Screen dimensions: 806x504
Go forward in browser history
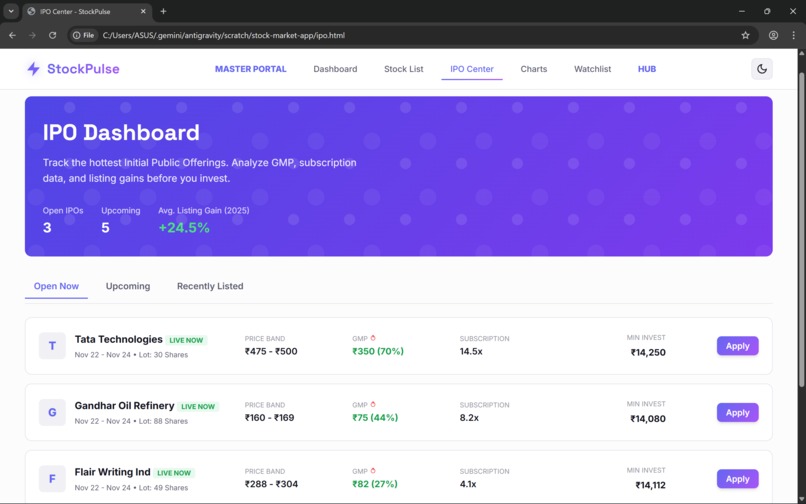(32, 35)
